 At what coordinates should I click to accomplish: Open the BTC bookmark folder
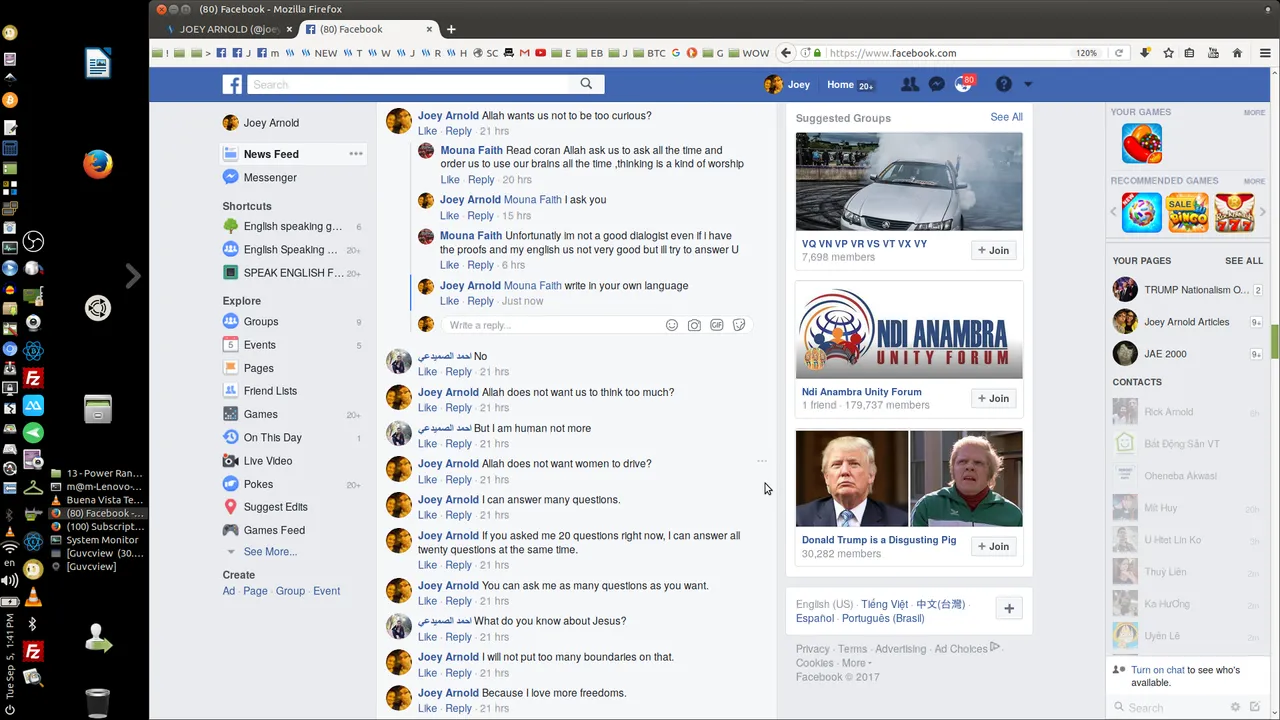tap(648, 53)
